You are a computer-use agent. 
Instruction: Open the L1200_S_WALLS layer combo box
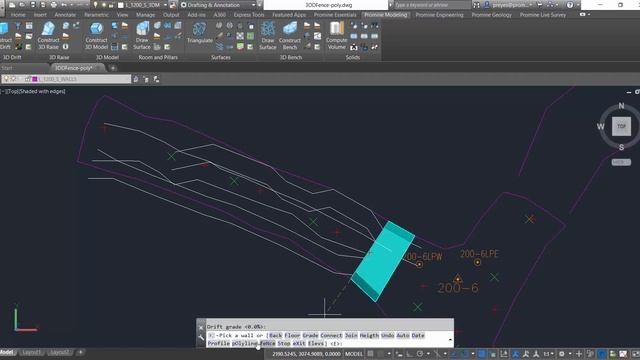point(66,79)
